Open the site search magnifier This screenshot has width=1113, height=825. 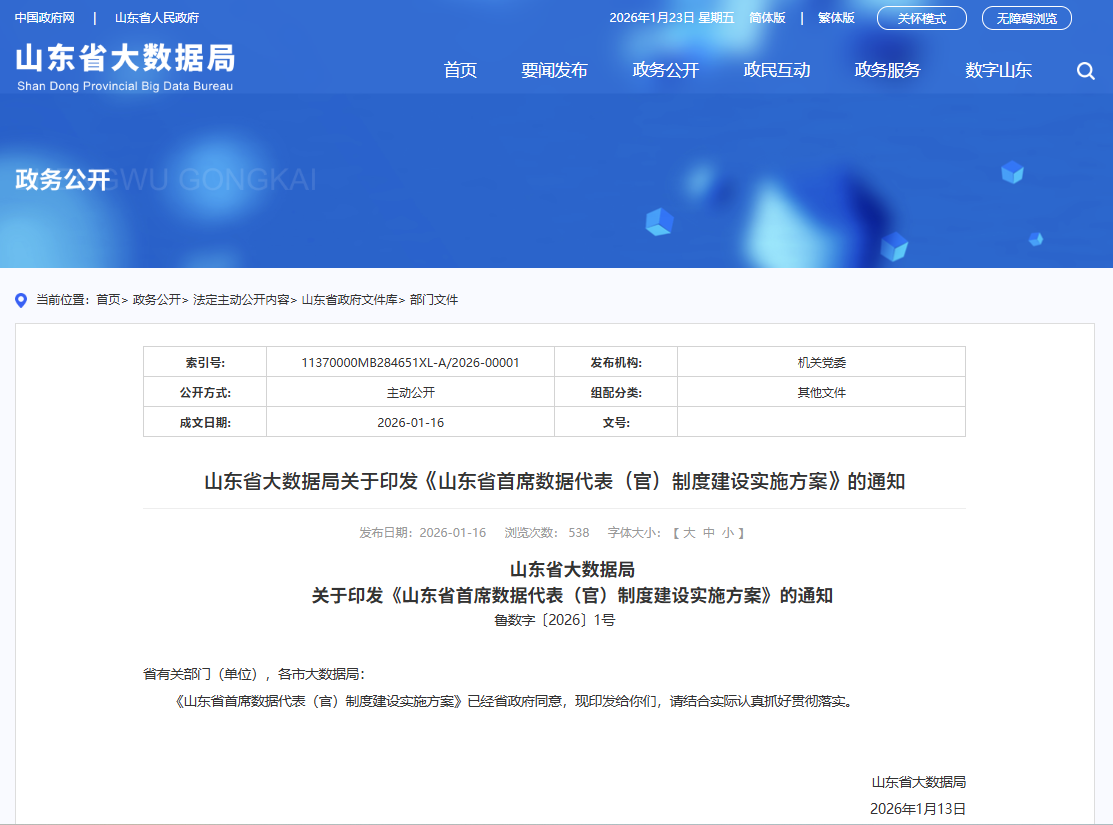[1085, 70]
